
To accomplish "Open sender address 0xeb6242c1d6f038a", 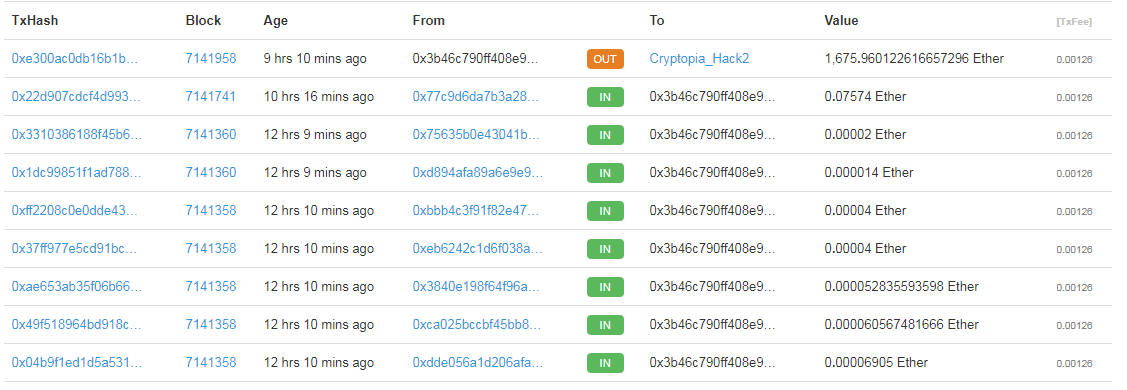I will [x=477, y=249].
